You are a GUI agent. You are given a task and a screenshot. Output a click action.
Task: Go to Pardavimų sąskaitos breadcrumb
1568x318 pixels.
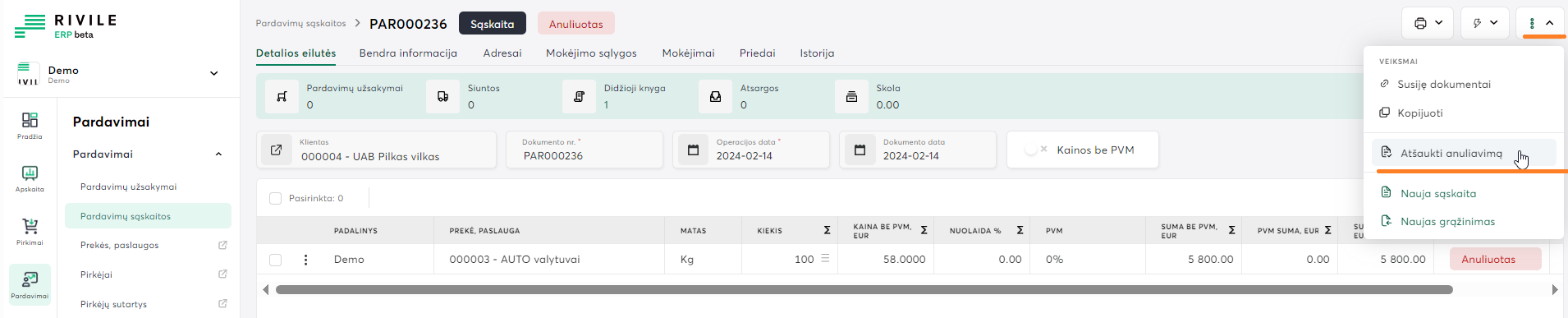(x=300, y=23)
